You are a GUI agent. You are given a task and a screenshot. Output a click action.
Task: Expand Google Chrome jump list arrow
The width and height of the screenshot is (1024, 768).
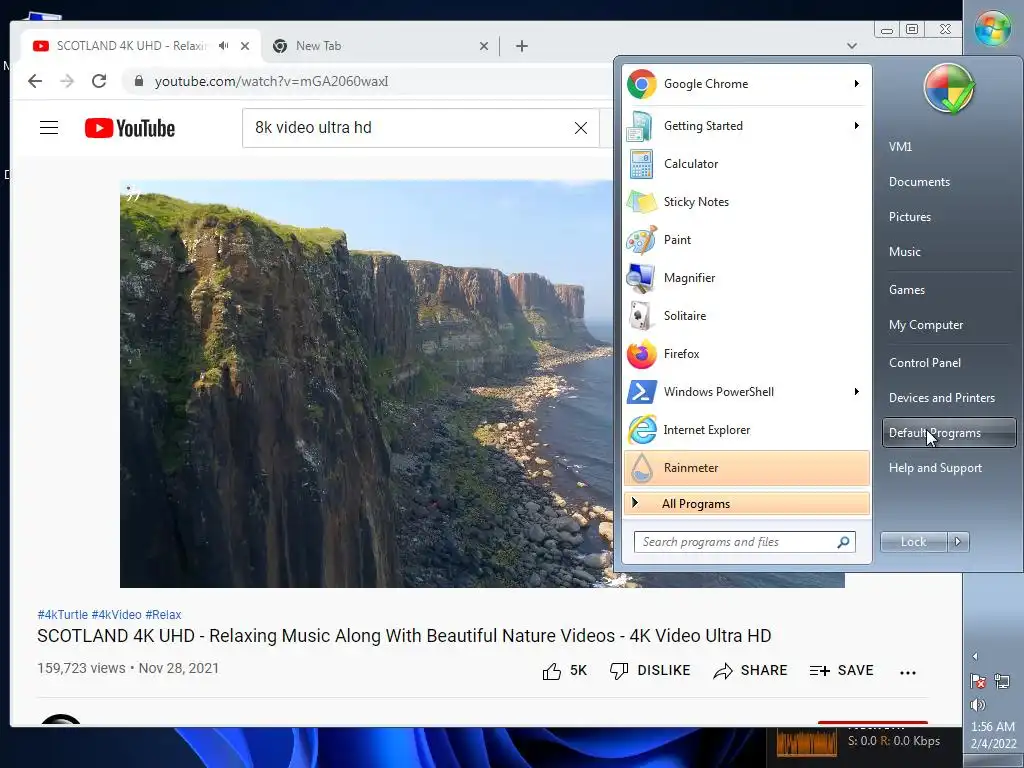pyautogui.click(x=856, y=84)
